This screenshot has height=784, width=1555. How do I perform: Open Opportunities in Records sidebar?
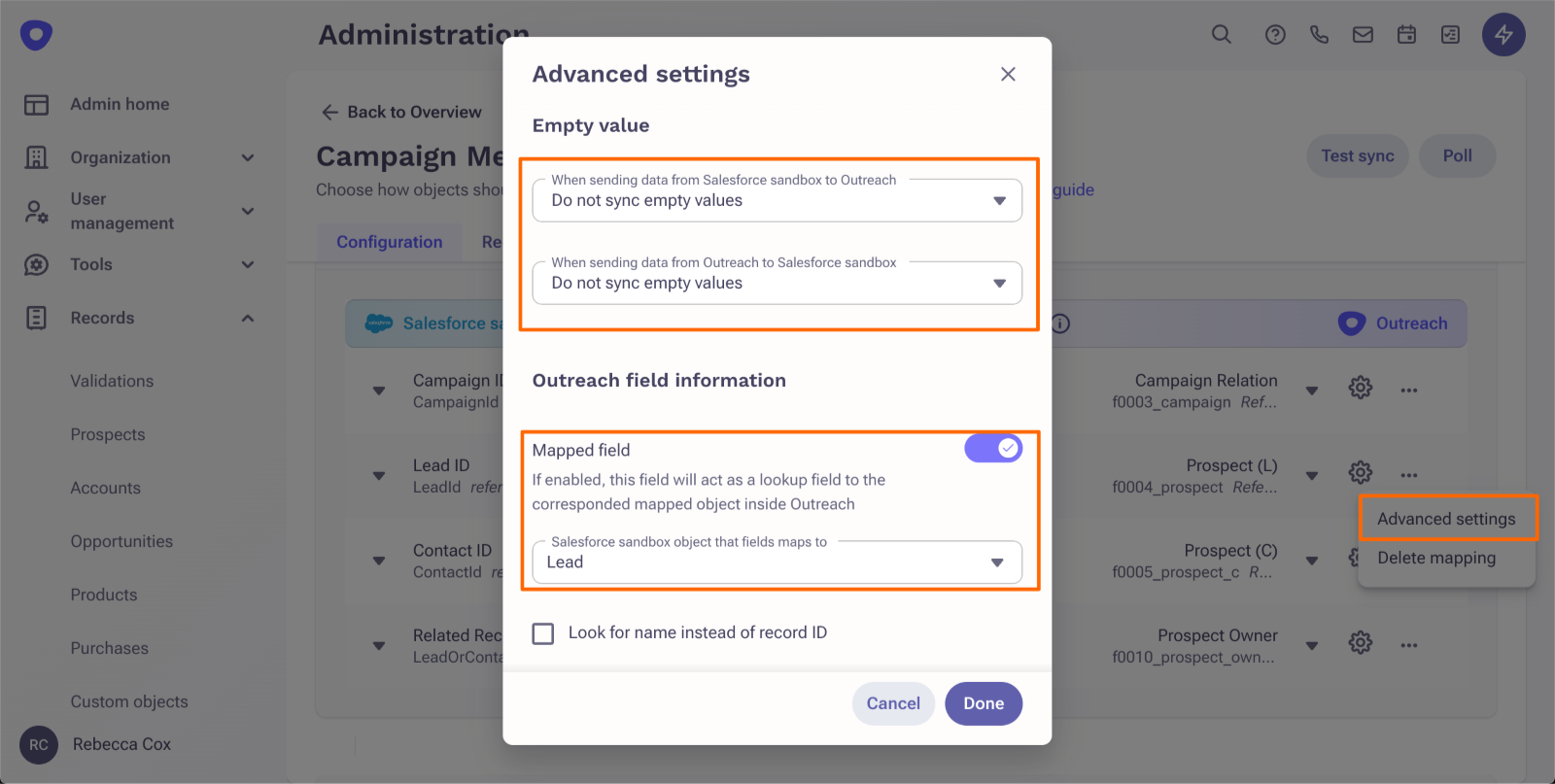click(x=121, y=541)
